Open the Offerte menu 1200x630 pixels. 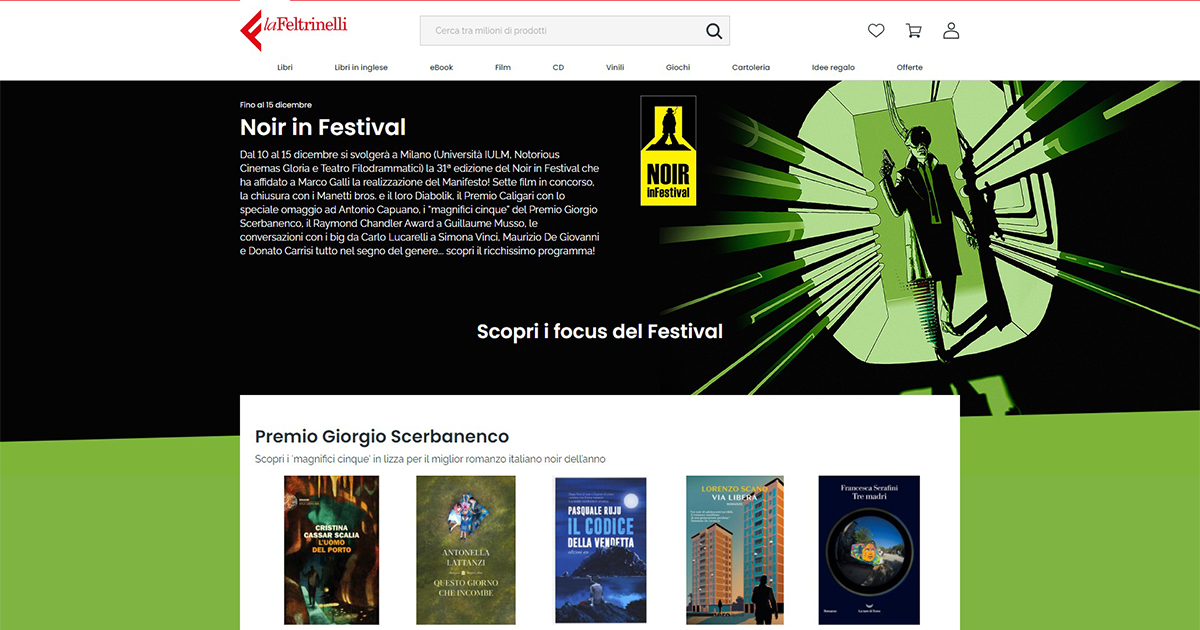coord(910,68)
